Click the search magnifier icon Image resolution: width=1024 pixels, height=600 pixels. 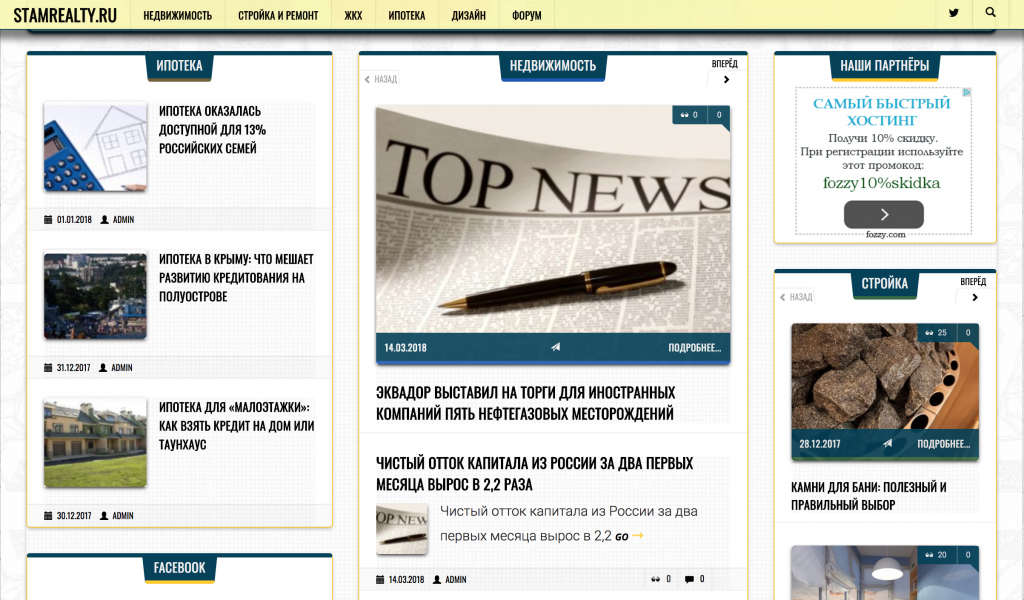coord(990,14)
